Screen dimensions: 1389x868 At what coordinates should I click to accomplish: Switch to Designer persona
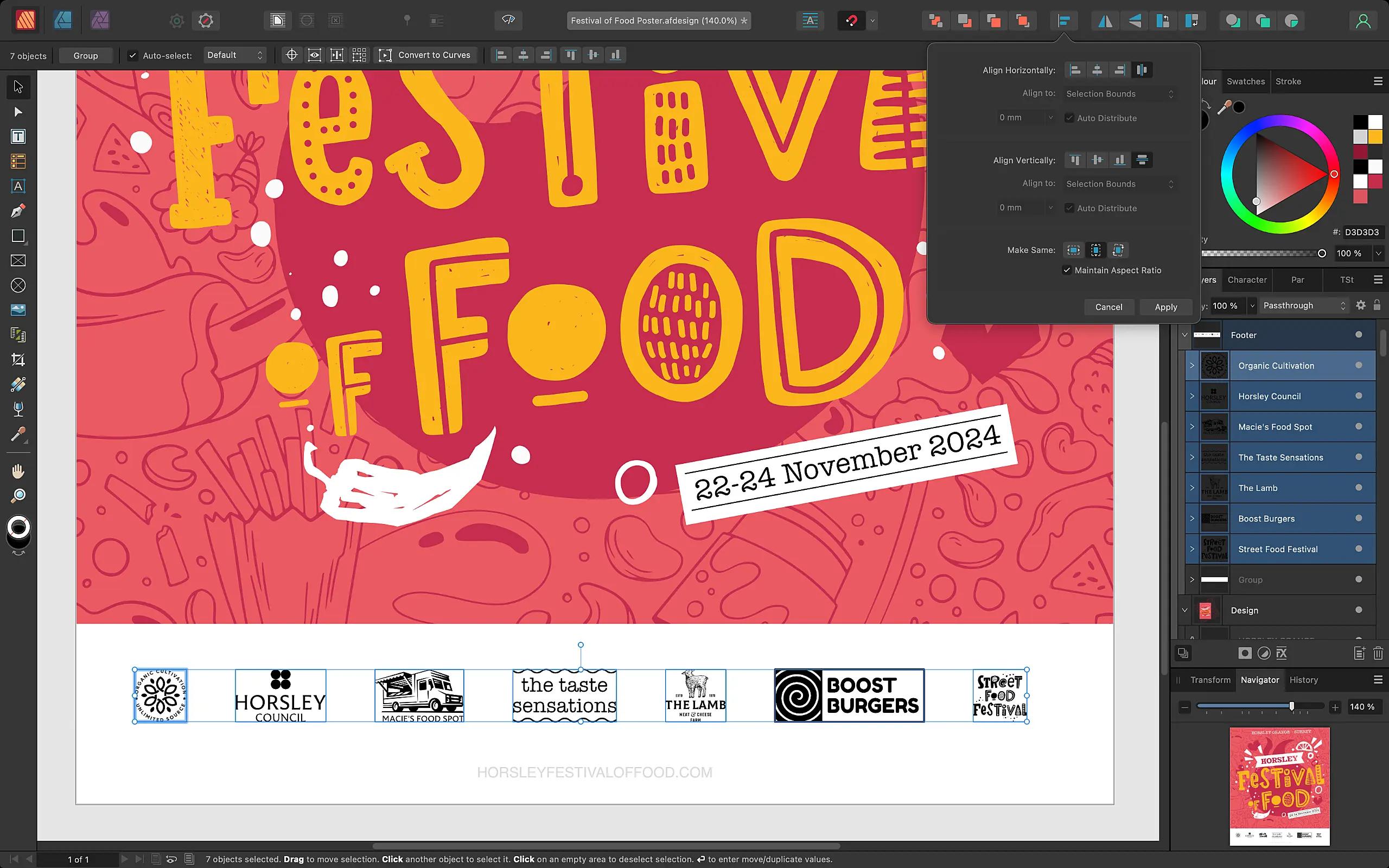[62, 21]
